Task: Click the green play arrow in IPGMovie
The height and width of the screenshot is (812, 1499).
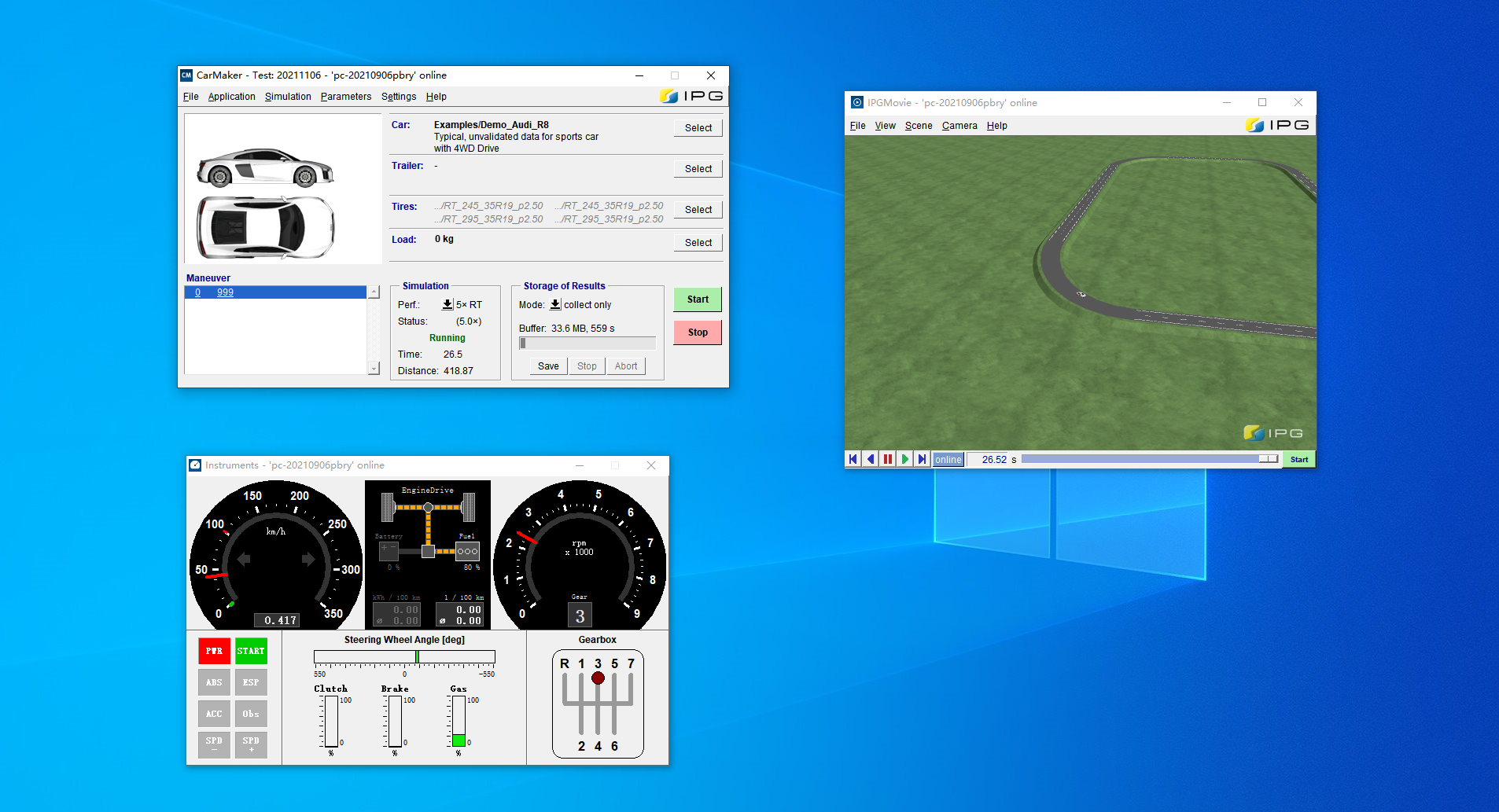Action: 905,459
